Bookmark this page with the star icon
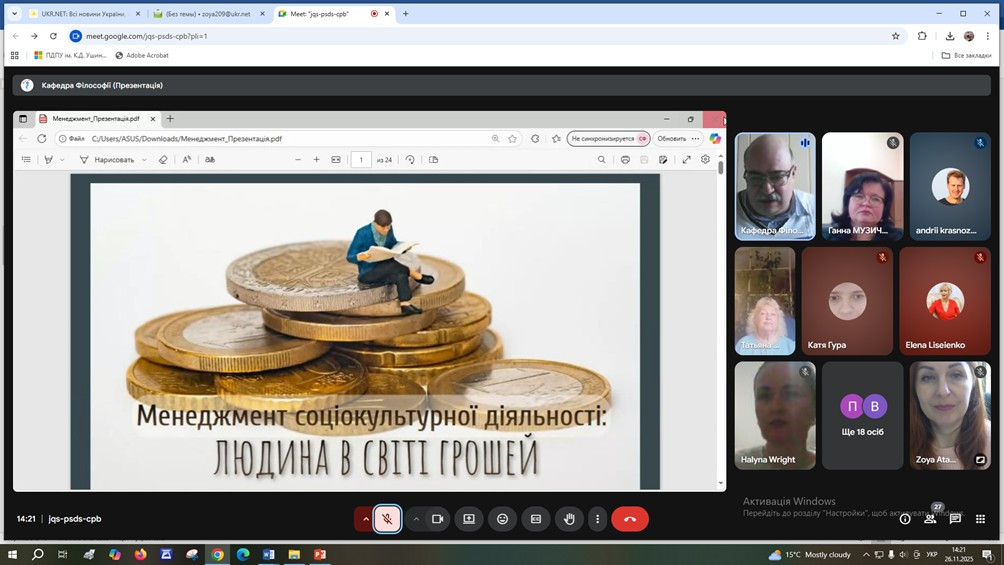Screen dimensions: 1004x565 (x=895, y=36)
